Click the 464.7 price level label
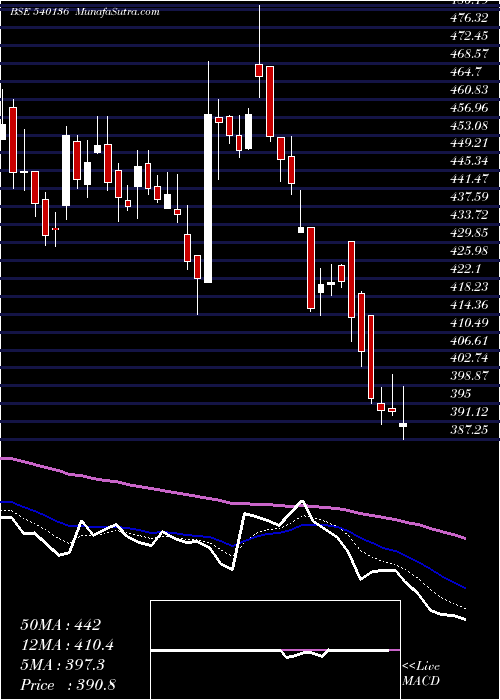Screen dimensions: 500x700 [x=466, y=71]
